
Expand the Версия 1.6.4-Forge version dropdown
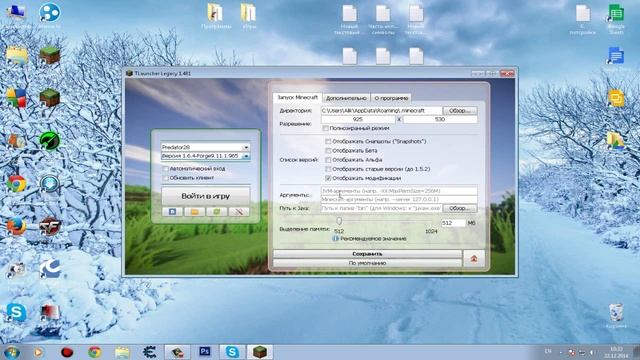point(246,156)
